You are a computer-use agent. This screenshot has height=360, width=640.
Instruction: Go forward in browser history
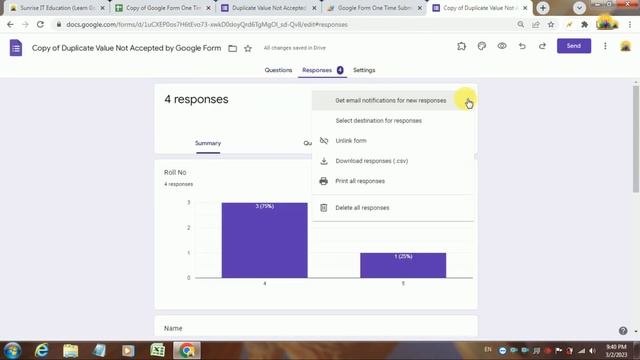coord(25,24)
